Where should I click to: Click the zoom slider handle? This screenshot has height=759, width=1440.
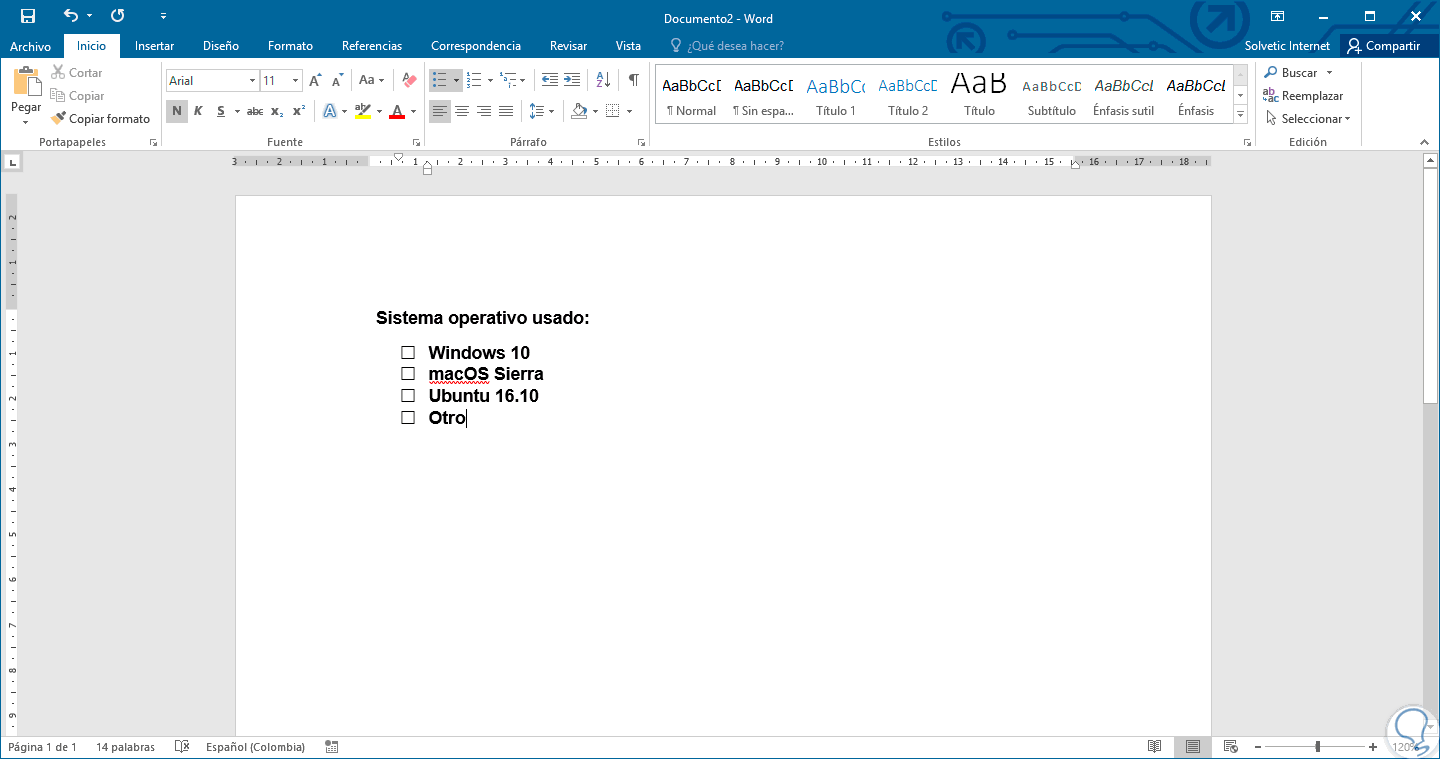click(x=1318, y=747)
